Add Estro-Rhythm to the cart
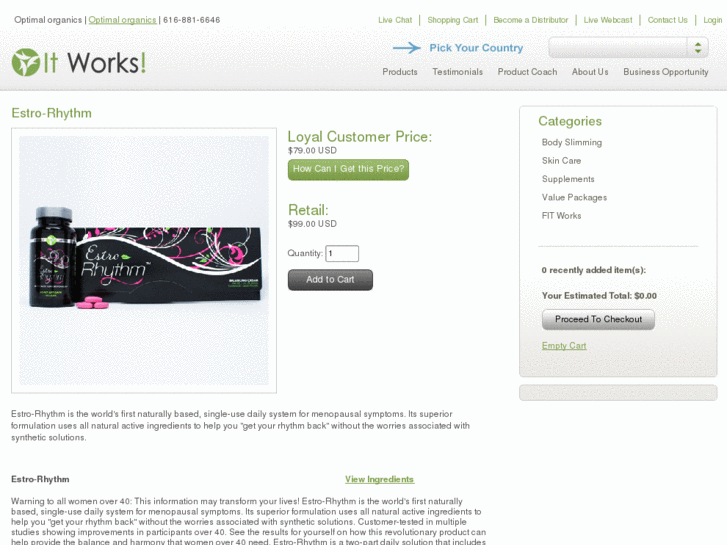The image size is (727, 545). 330,280
